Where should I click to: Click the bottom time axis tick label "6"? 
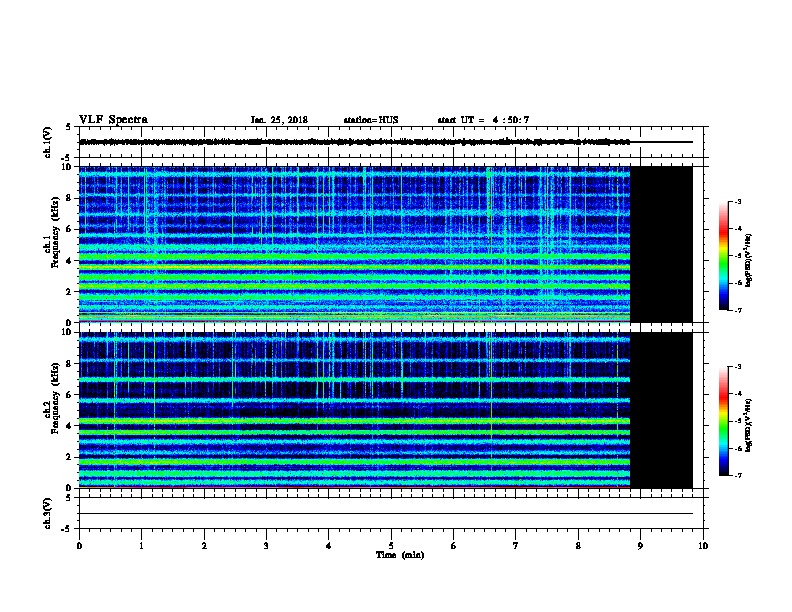point(453,545)
